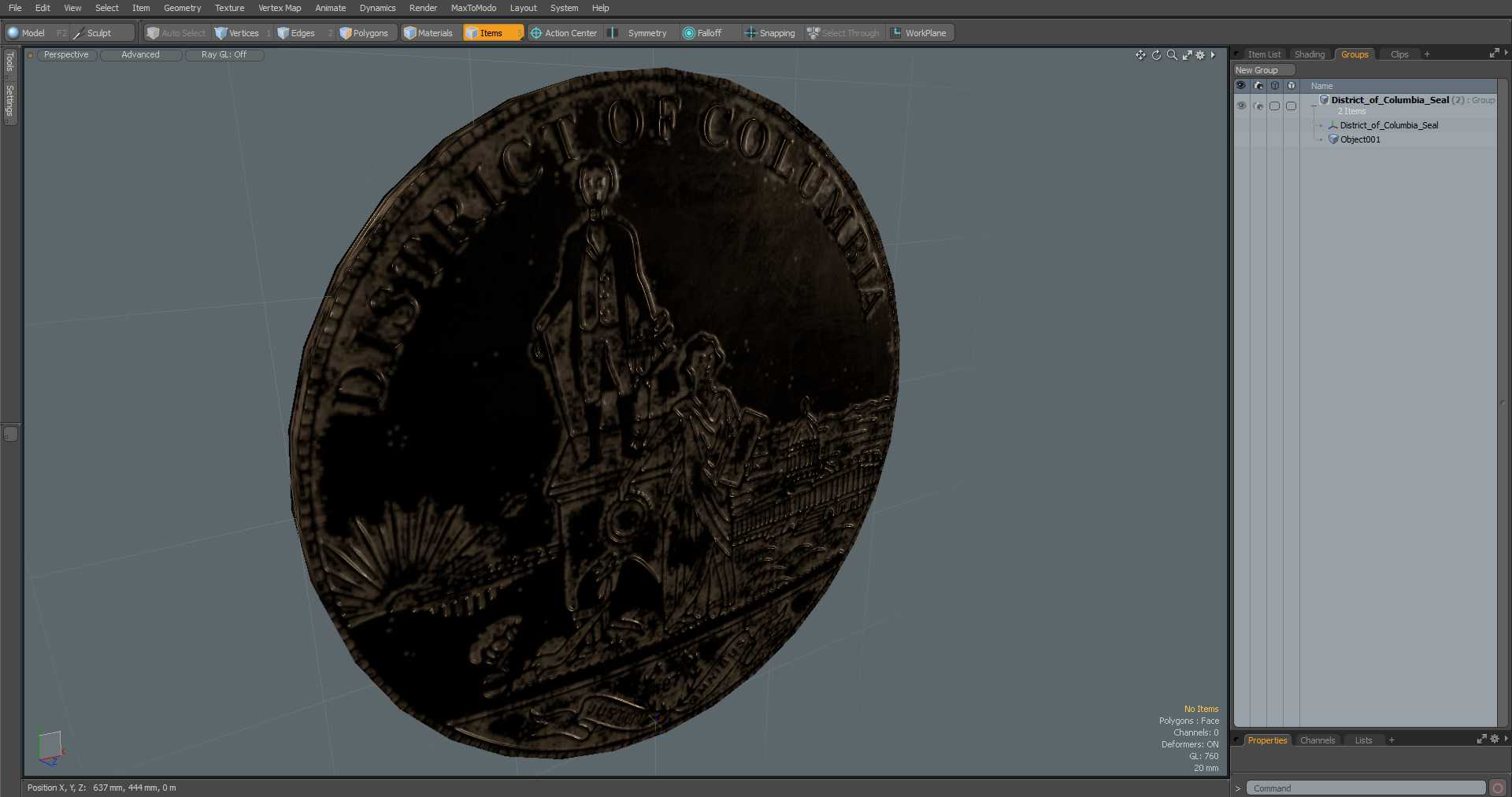Click the select column header icon
The height and width of the screenshot is (797, 1512).
click(x=1291, y=85)
